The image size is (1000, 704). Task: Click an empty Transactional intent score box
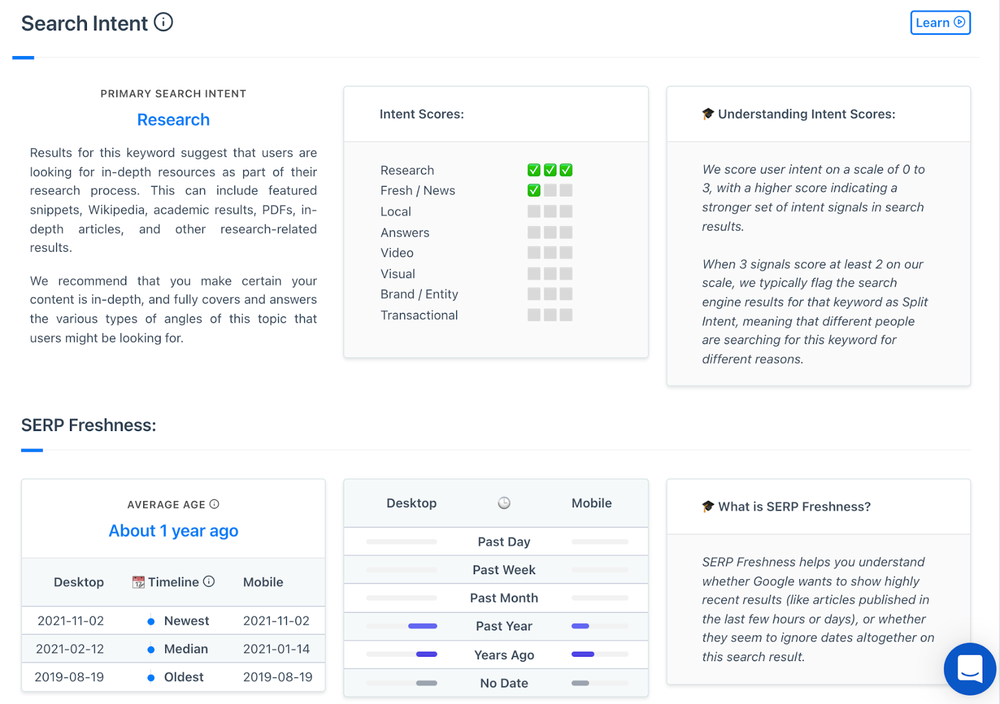tap(534, 314)
